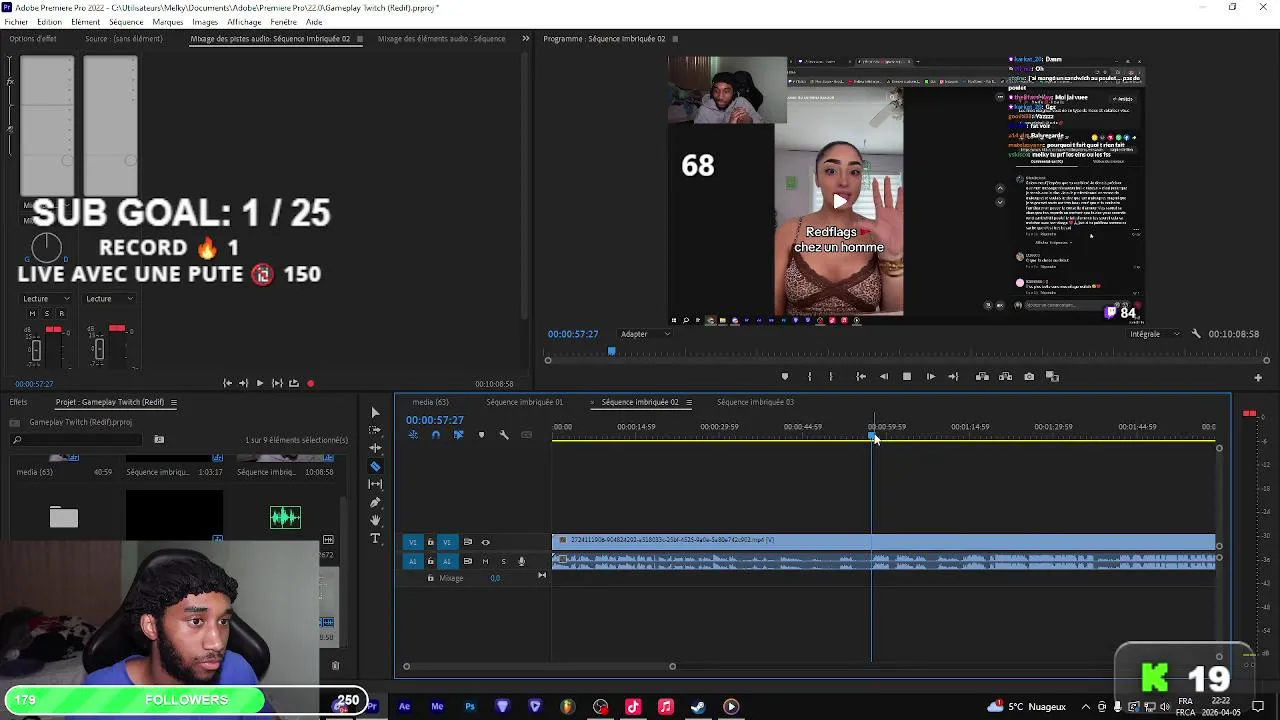Switch to Séquence imbriquée 03 tab
This screenshot has height=720, width=1280.
pyautogui.click(x=755, y=402)
